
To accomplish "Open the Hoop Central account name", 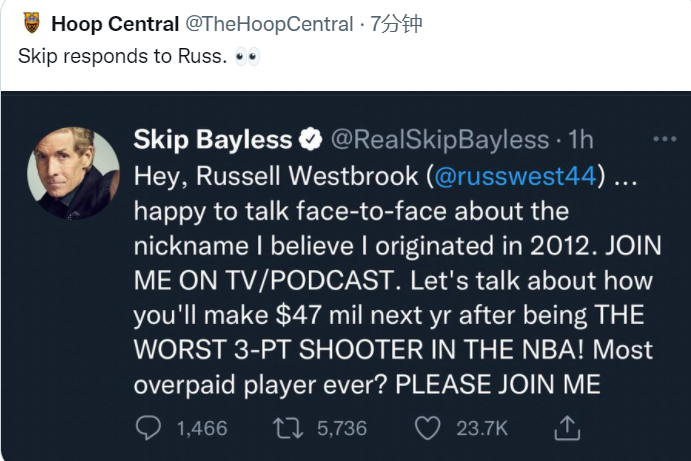I will [x=115, y=24].
